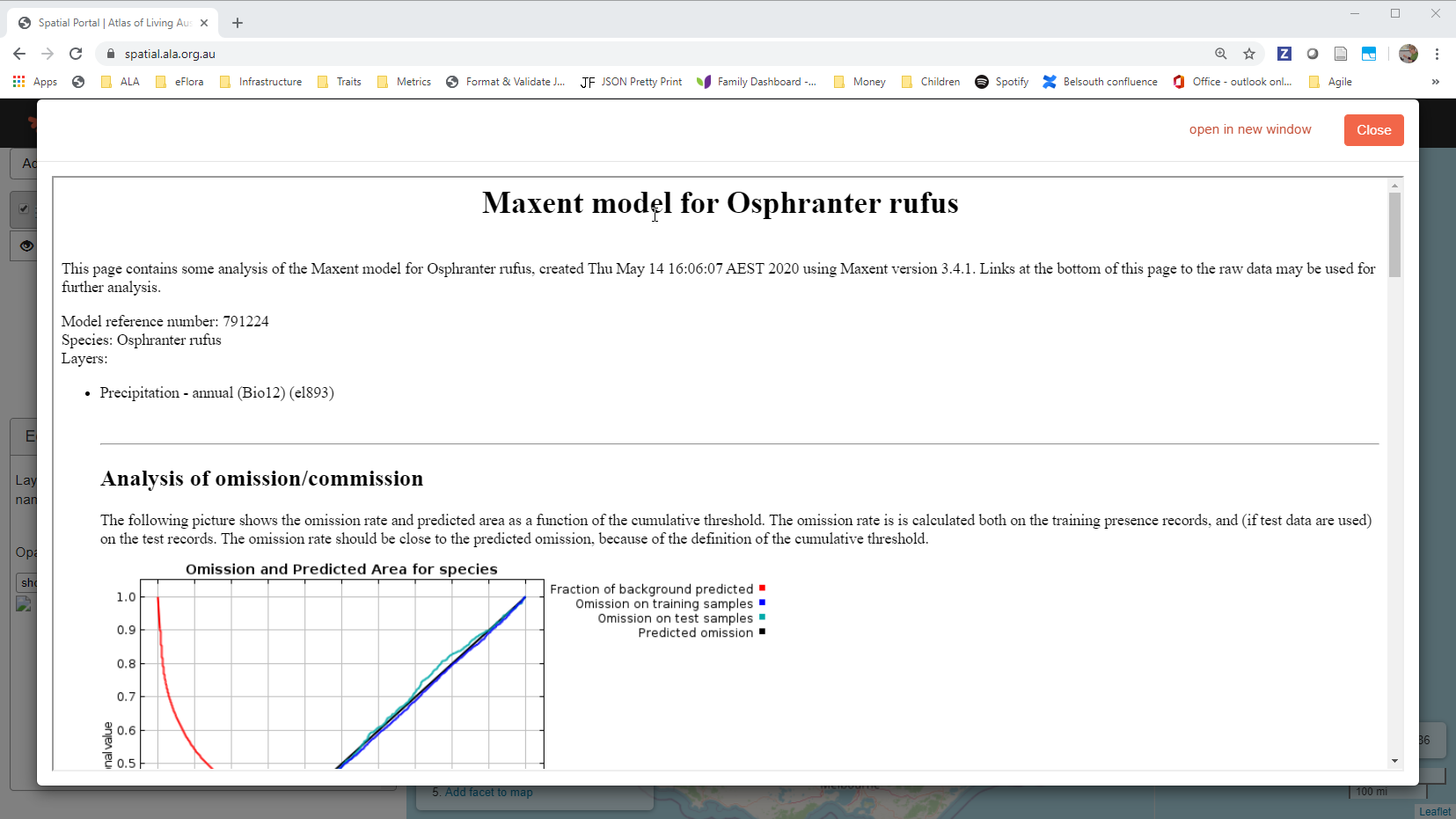Viewport: 1456px width, 819px height.
Task: Open the Traits bookmarks folder
Action: click(340, 82)
